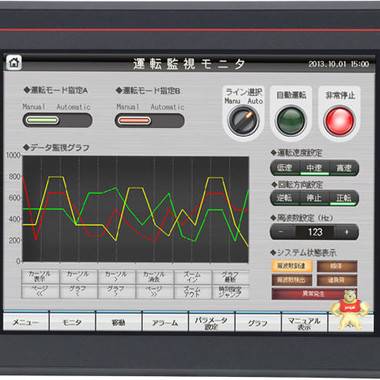Tap the brown status indicator below the yellow one
This screenshot has height=380, width=380.
coord(292,280)
